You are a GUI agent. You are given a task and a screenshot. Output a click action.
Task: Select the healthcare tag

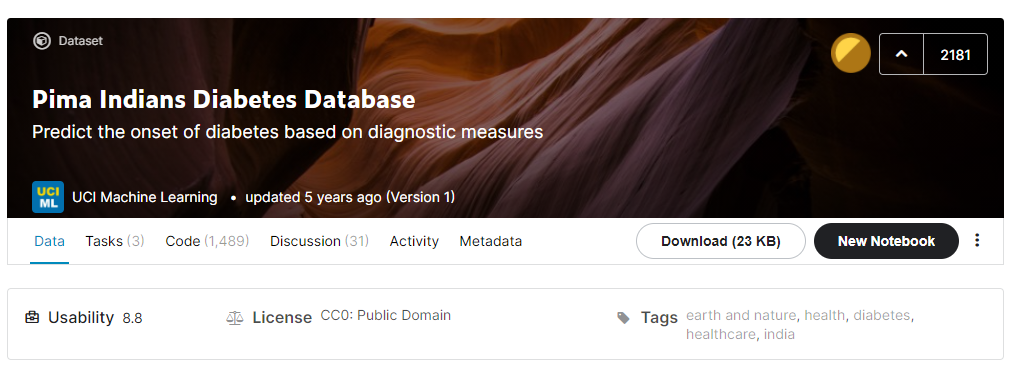(721, 335)
